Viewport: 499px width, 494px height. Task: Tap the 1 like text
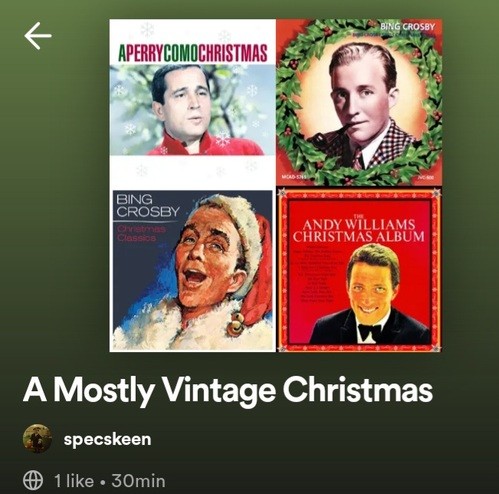74,481
